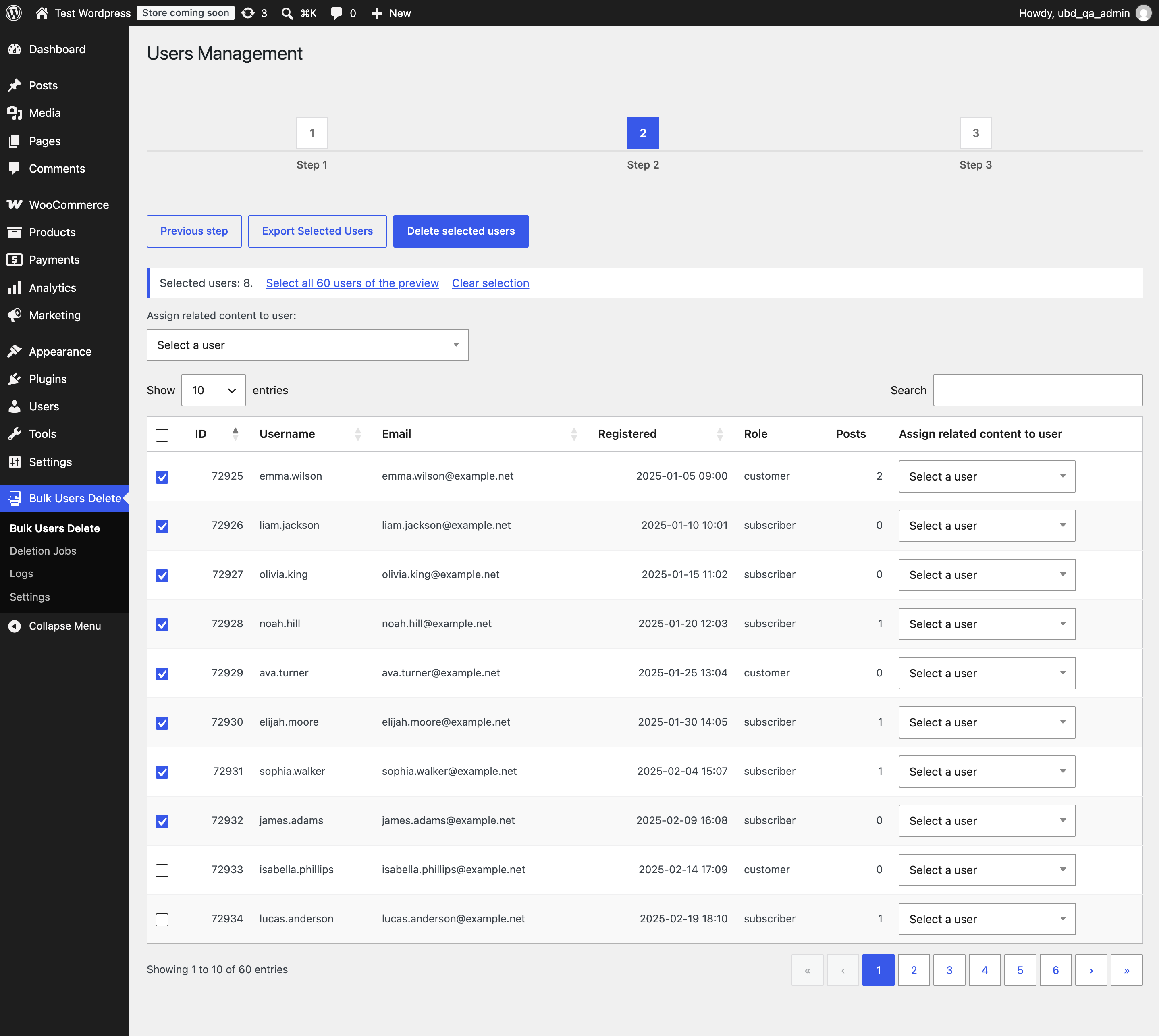Click the Search input field

tap(1038, 390)
